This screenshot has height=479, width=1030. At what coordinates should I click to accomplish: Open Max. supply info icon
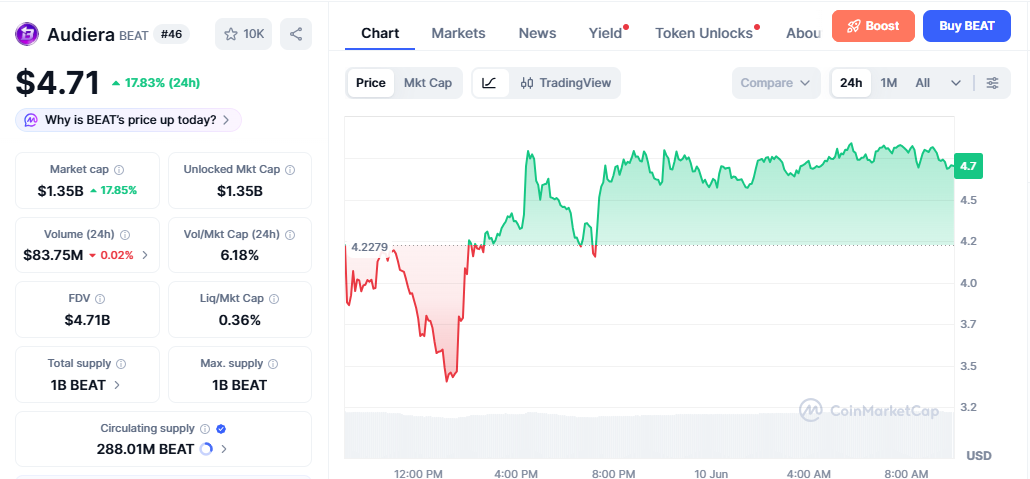(273, 363)
